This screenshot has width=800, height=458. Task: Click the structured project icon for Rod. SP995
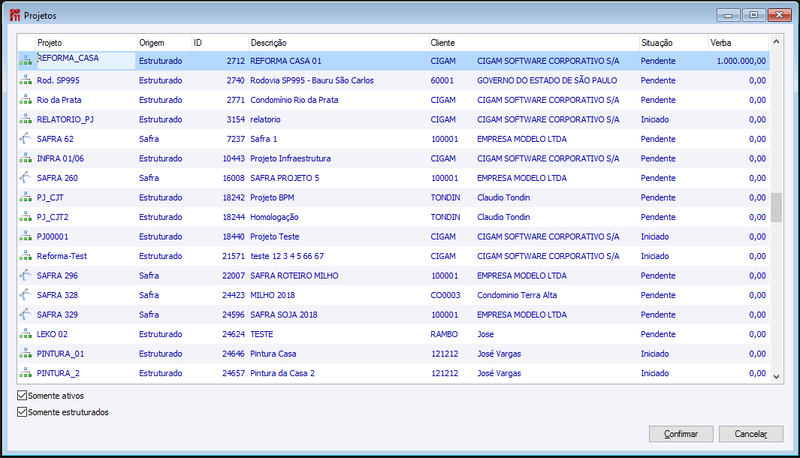point(26,80)
